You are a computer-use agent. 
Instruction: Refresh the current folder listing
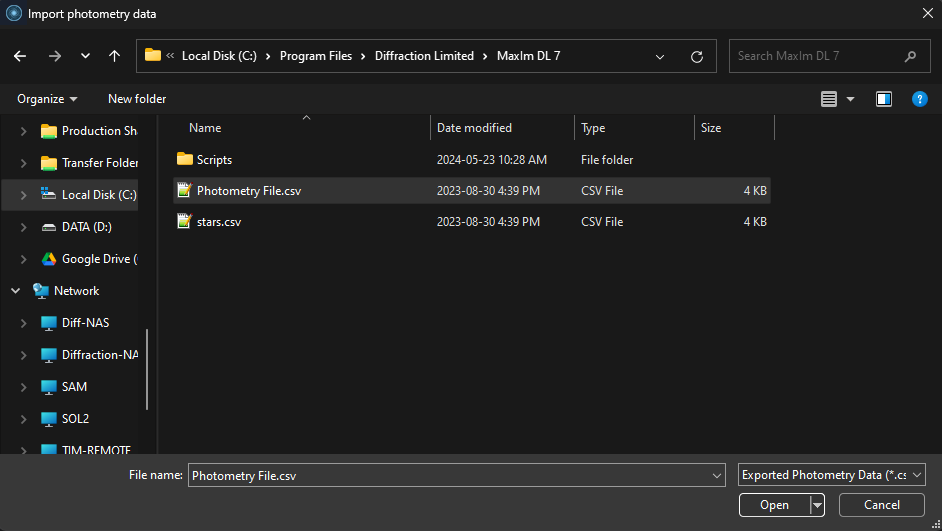pos(697,57)
